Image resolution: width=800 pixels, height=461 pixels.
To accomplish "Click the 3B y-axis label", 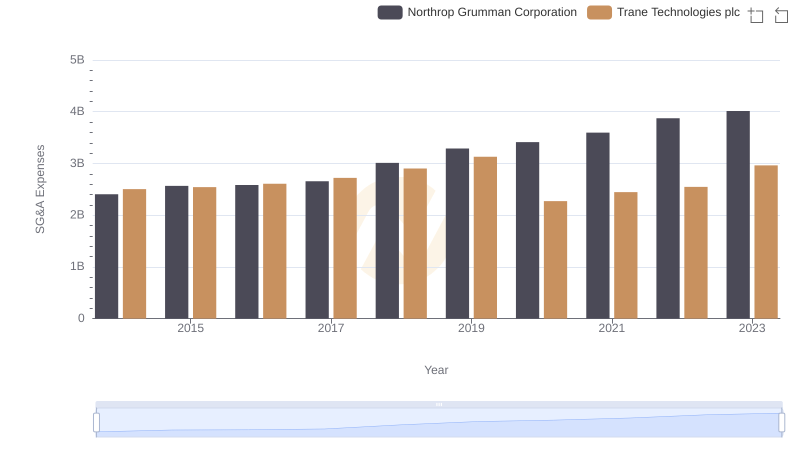I will click(x=77, y=163).
